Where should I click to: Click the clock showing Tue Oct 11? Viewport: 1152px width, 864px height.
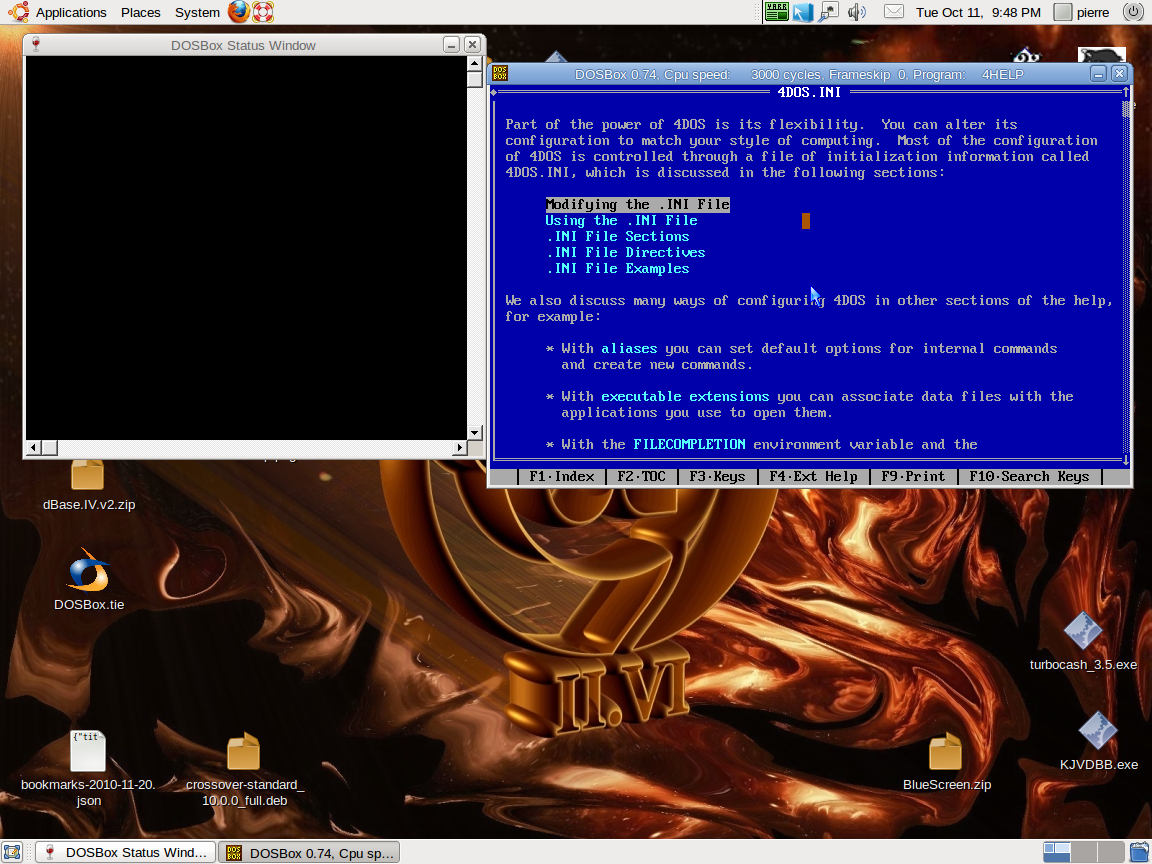coord(978,12)
